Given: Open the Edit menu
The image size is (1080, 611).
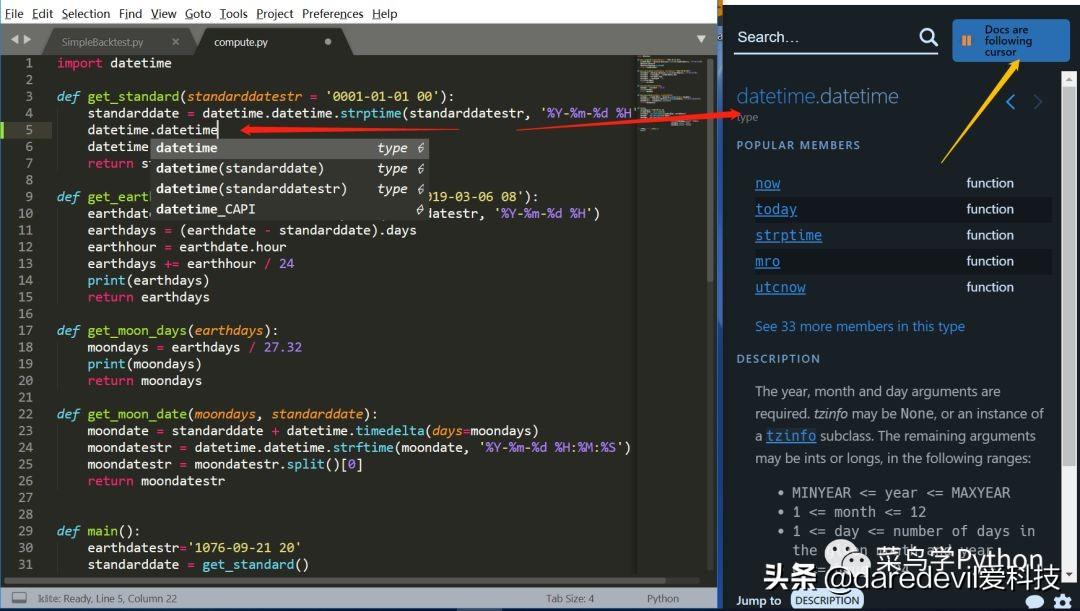Looking at the screenshot, I should [x=42, y=14].
